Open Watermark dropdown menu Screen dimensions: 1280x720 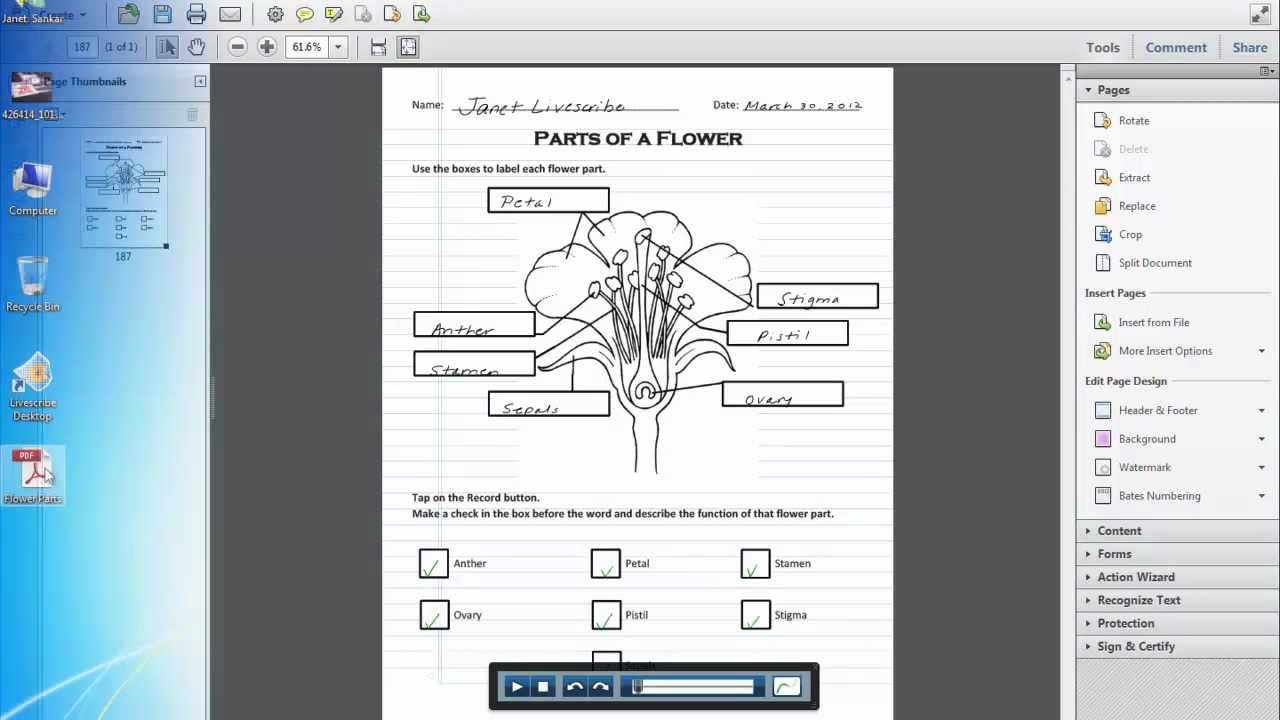coord(1261,467)
